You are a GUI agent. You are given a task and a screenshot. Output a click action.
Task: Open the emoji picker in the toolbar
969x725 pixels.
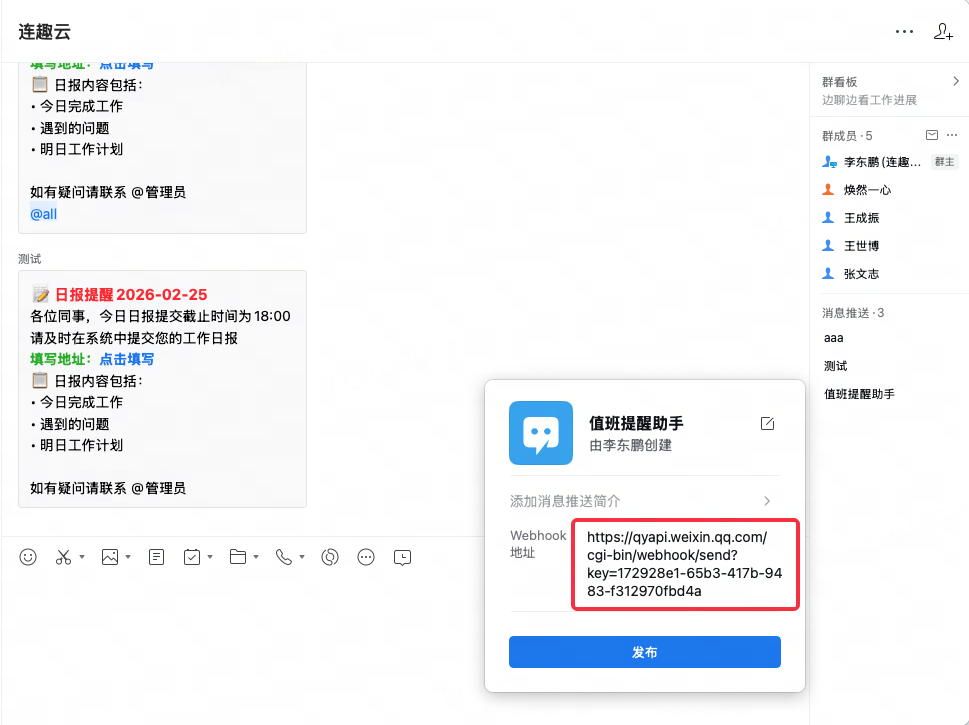coord(27,557)
